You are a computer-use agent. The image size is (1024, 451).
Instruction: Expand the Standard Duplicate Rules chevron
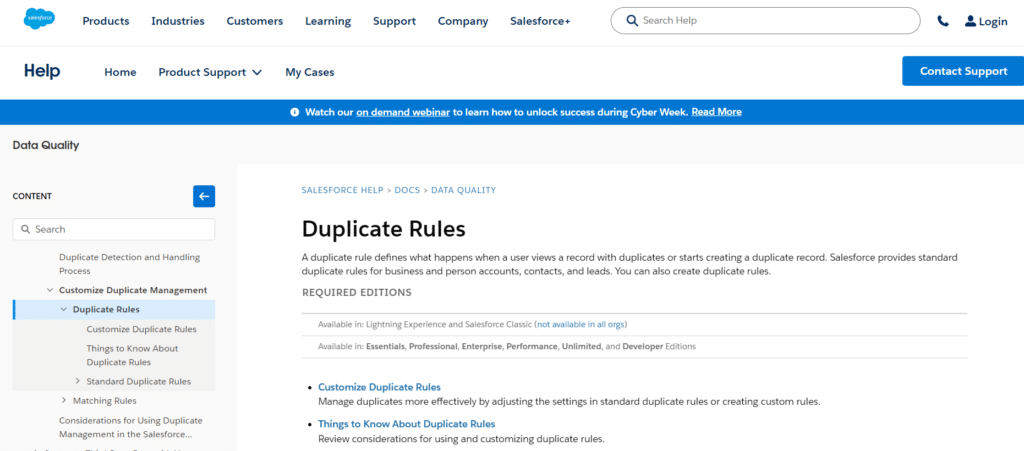point(77,381)
